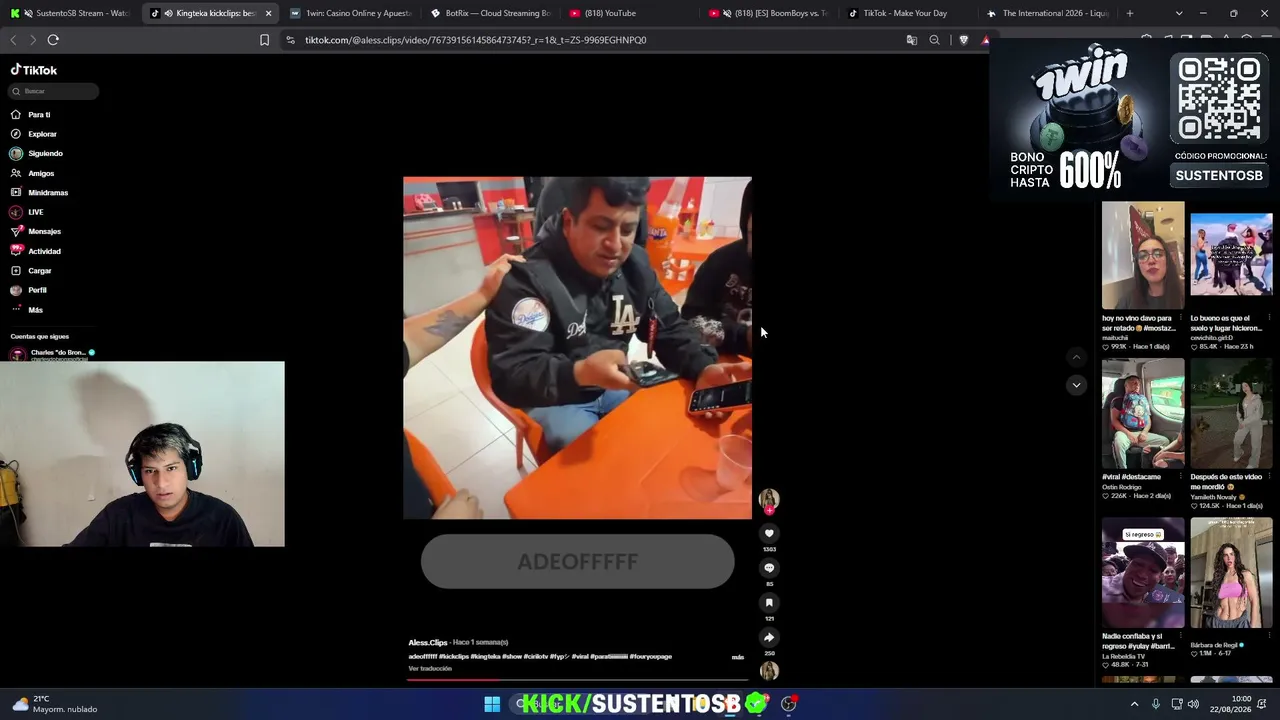Close the Kingteka kickclips tab
The height and width of the screenshot is (720, 1280).
point(268,13)
